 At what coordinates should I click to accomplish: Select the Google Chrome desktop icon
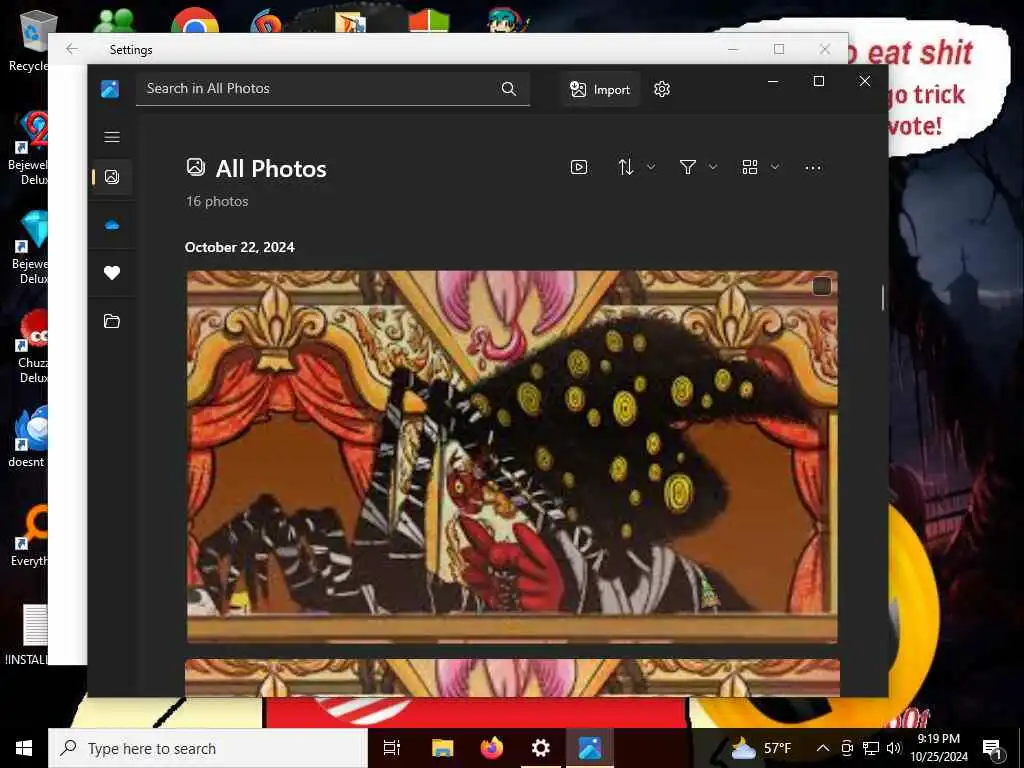[195, 20]
